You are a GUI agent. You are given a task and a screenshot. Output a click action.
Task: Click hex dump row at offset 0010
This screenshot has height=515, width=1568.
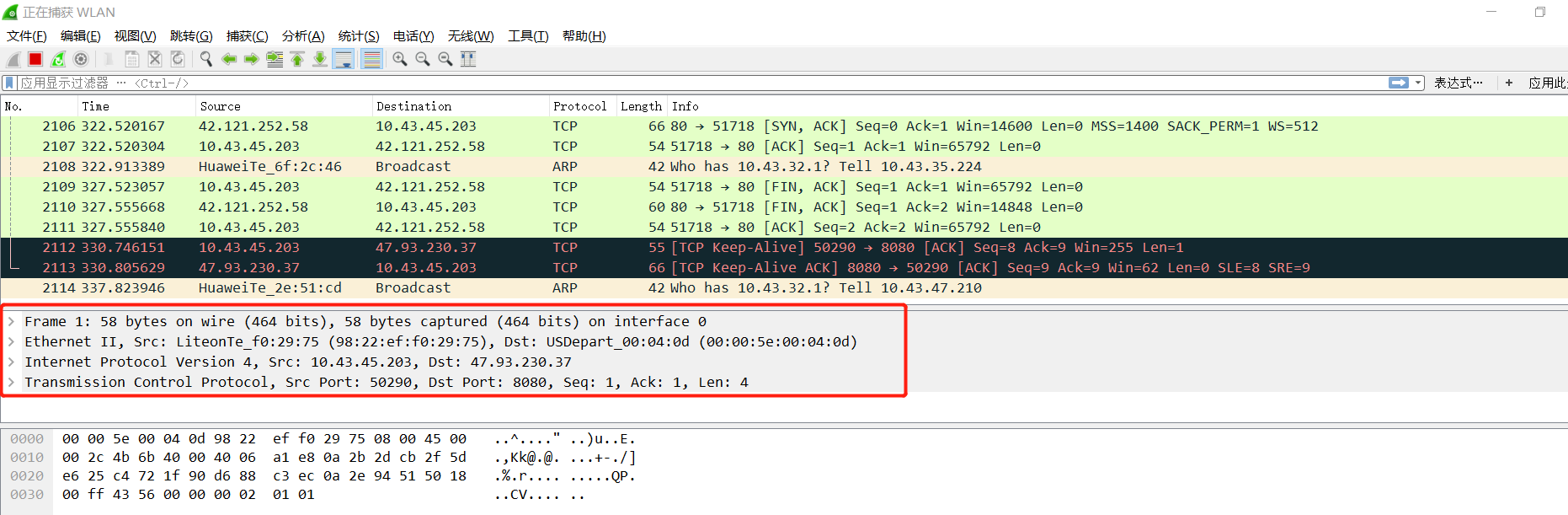point(323,458)
